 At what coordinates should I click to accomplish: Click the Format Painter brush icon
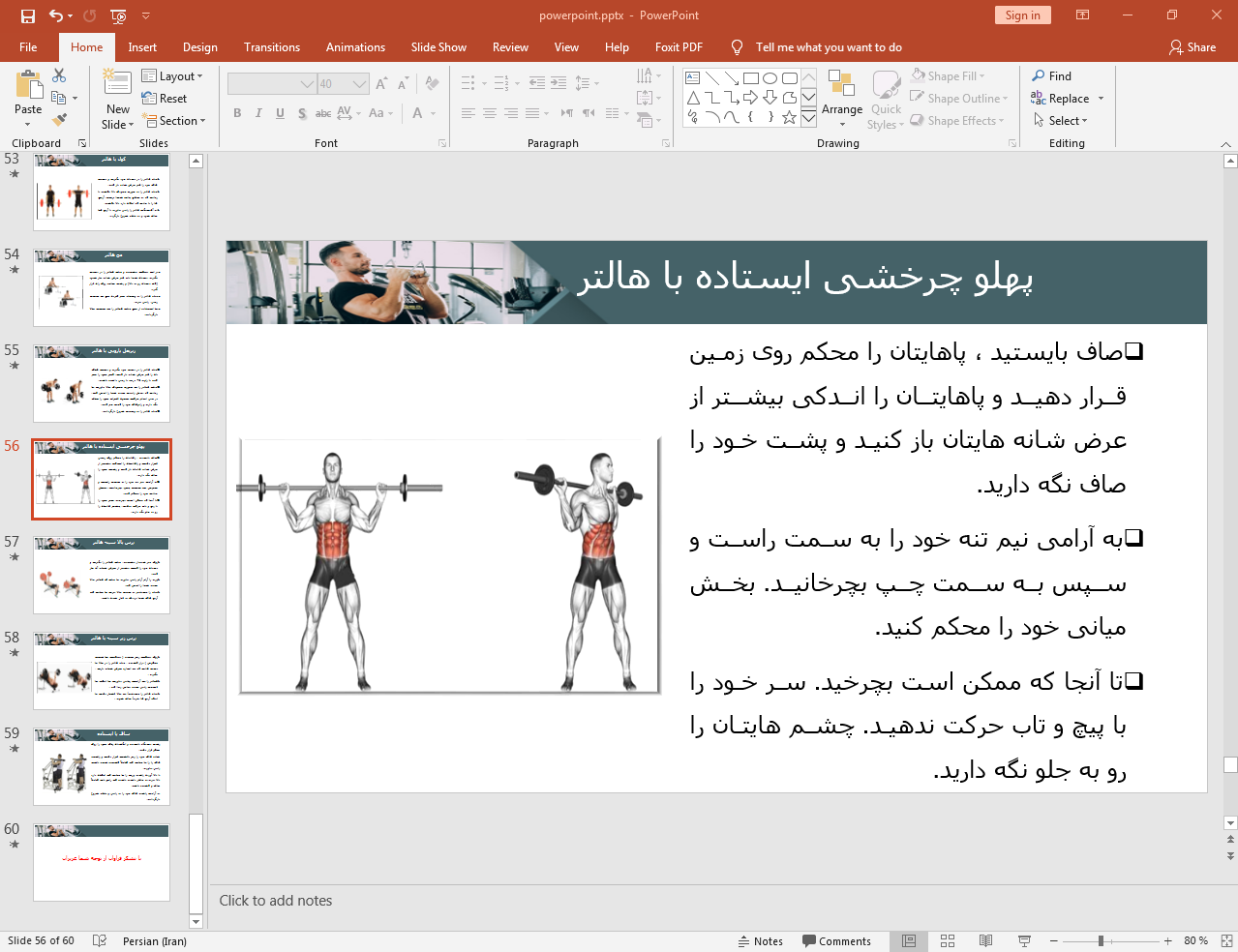coord(59,120)
